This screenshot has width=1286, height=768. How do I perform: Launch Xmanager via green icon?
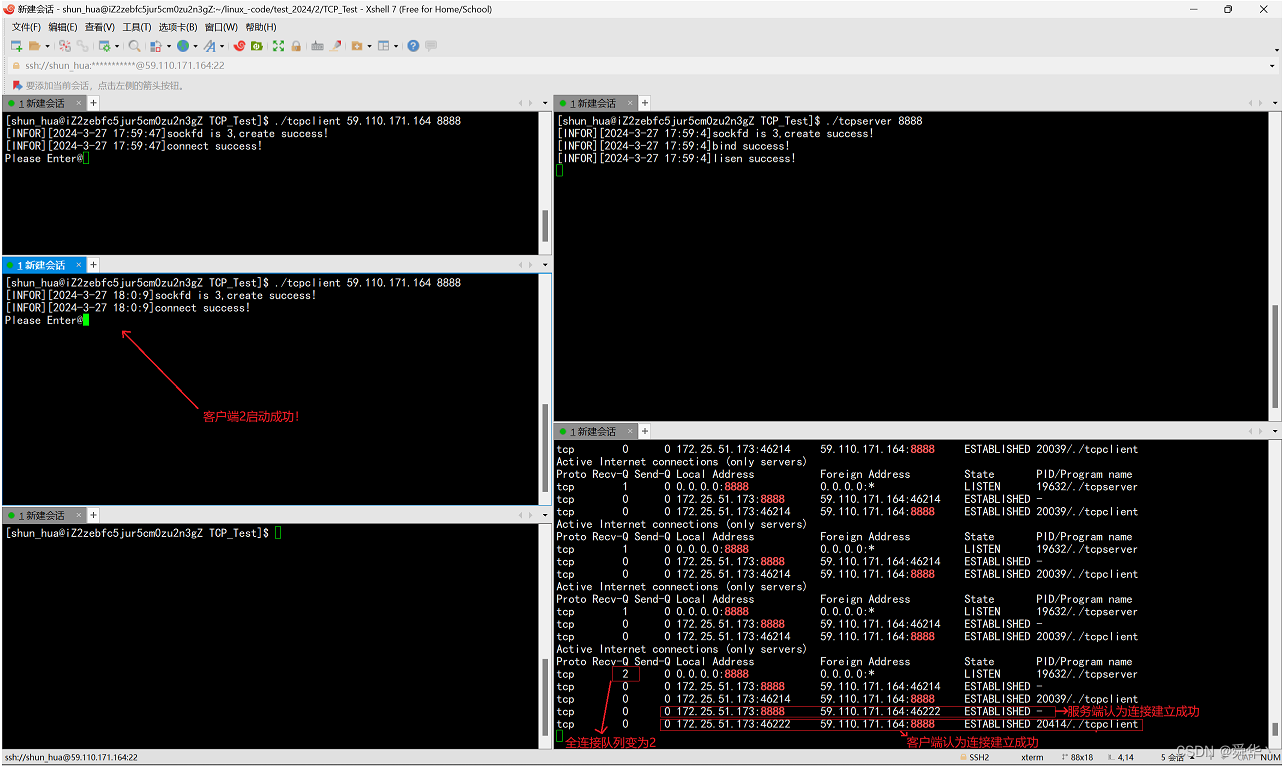click(257, 46)
